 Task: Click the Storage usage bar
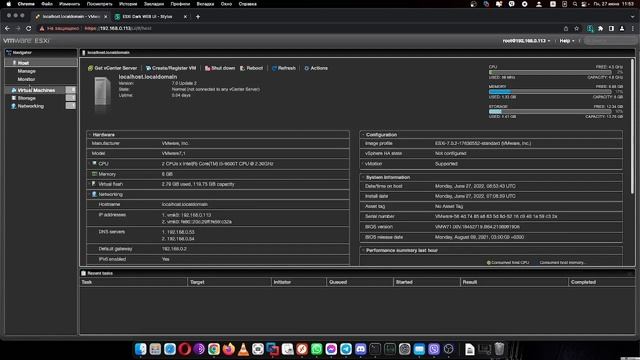point(550,111)
